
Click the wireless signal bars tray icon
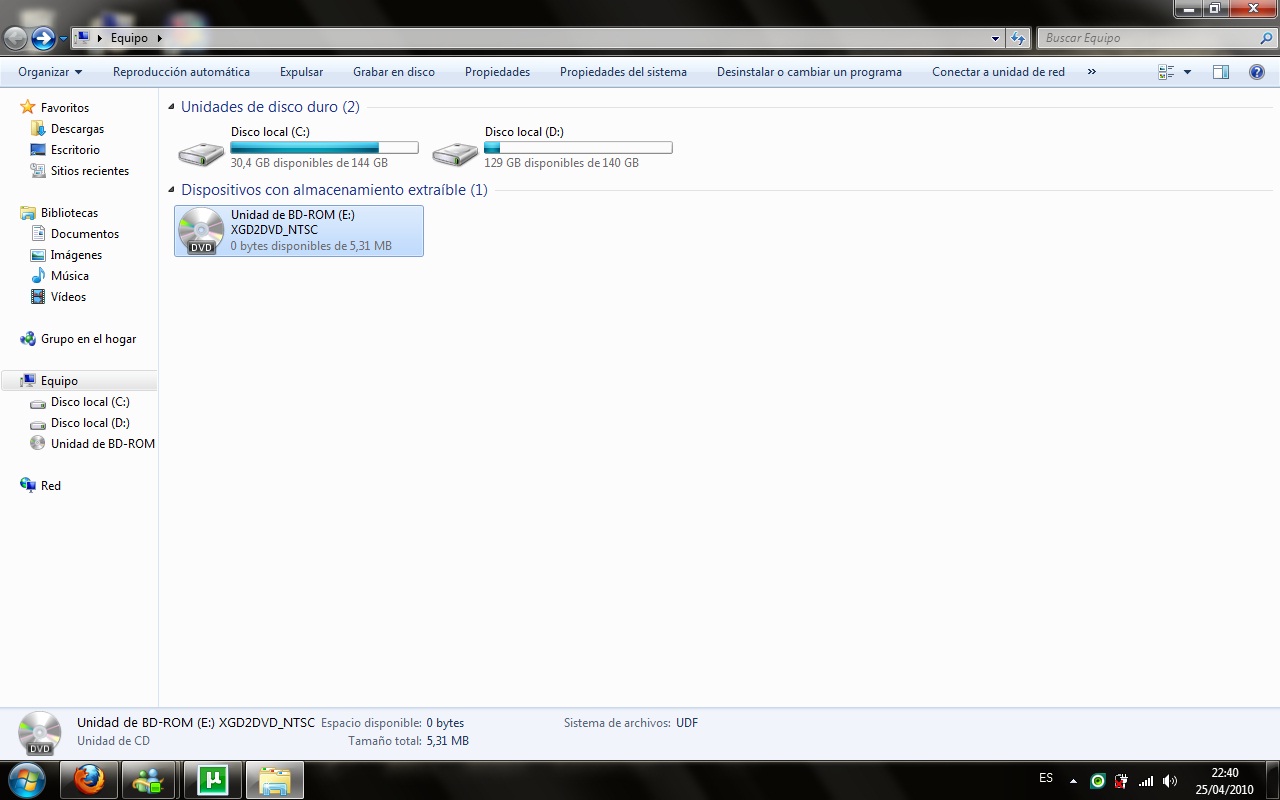pyautogui.click(x=1146, y=781)
